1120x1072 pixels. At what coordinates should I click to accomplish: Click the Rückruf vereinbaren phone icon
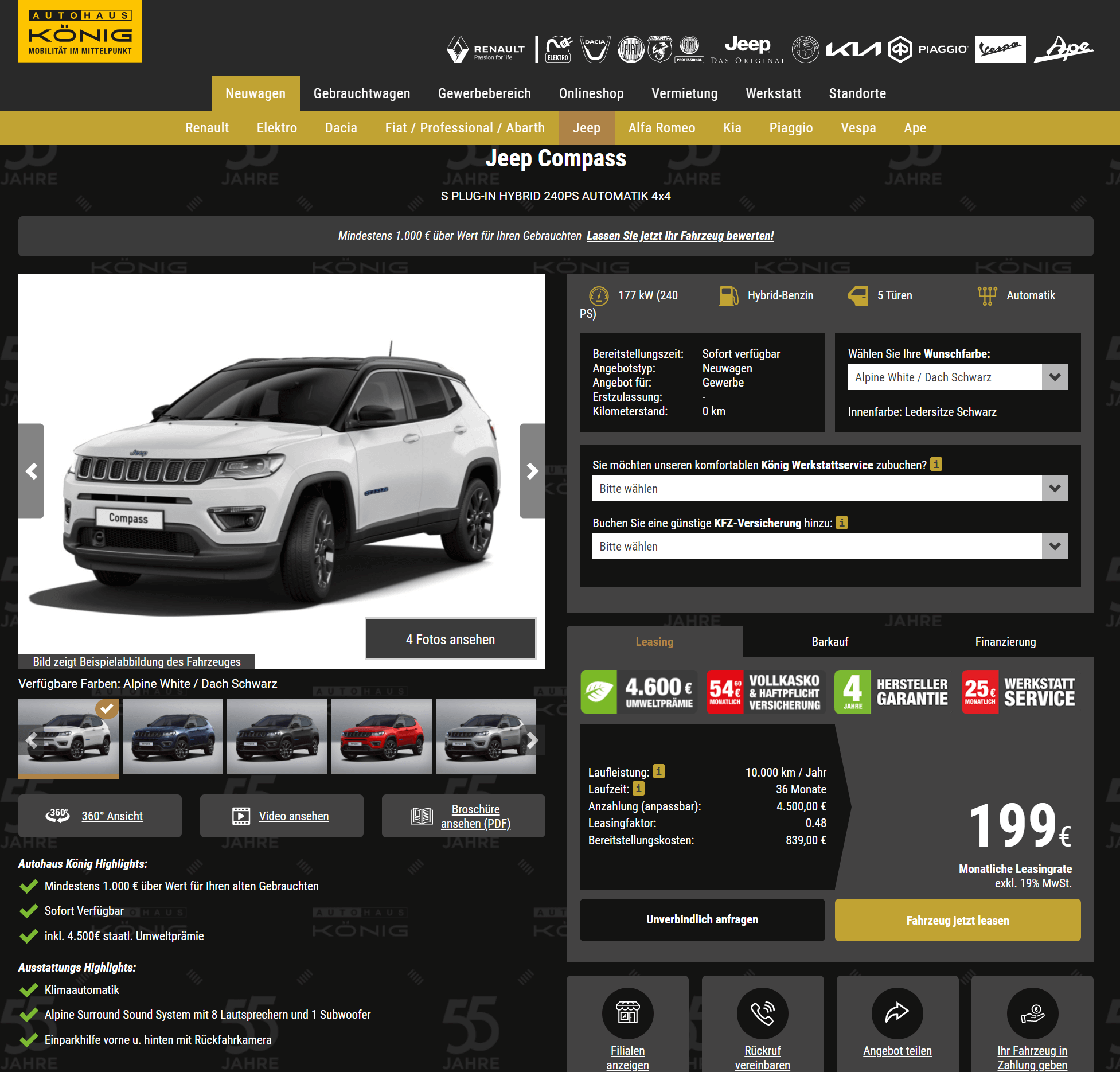763,1013
